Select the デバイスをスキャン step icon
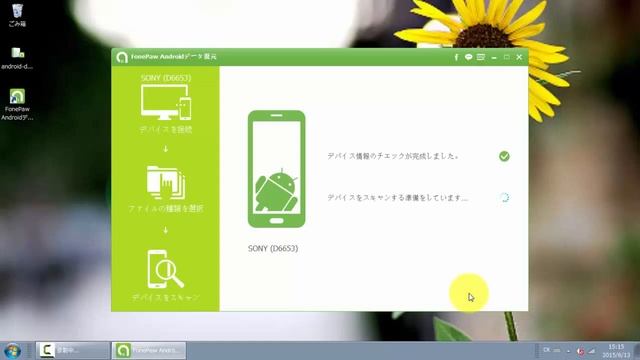Viewport: 640px width, 360px height. tap(165, 269)
